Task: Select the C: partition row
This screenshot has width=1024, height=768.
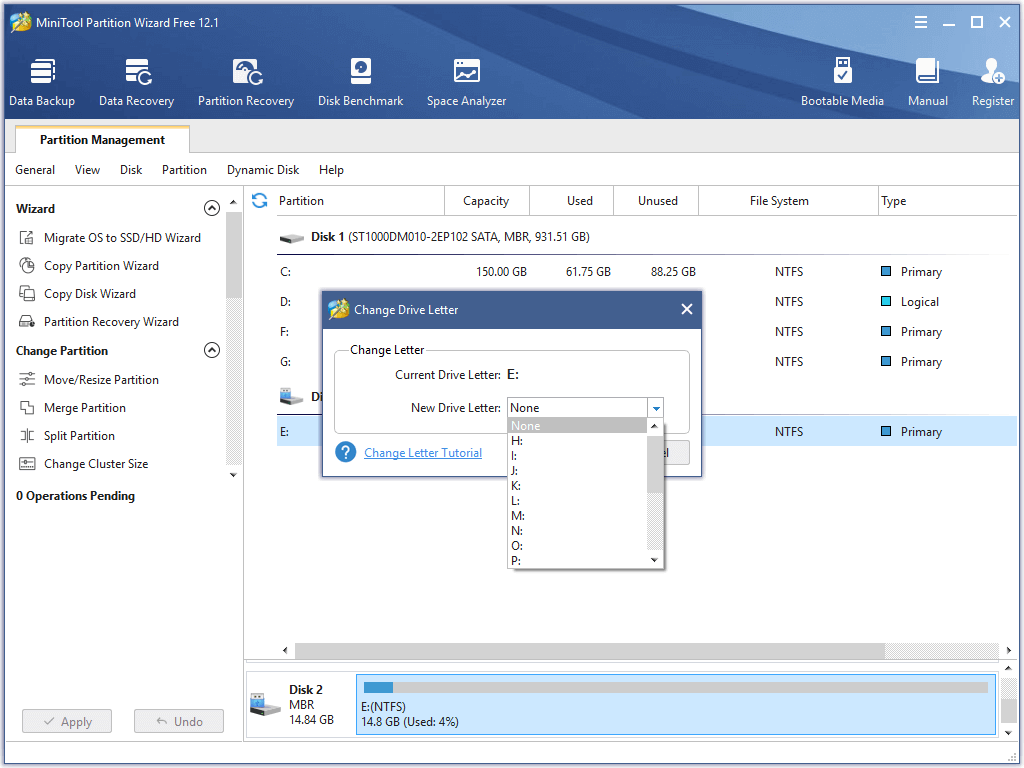Action: pyautogui.click(x=647, y=272)
